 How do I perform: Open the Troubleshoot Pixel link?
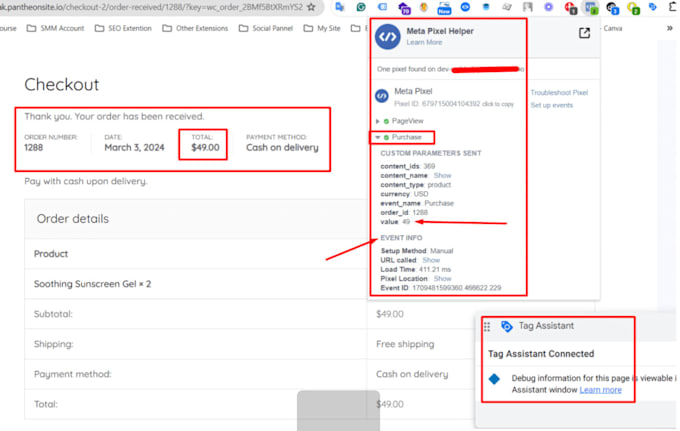pyautogui.click(x=559, y=93)
